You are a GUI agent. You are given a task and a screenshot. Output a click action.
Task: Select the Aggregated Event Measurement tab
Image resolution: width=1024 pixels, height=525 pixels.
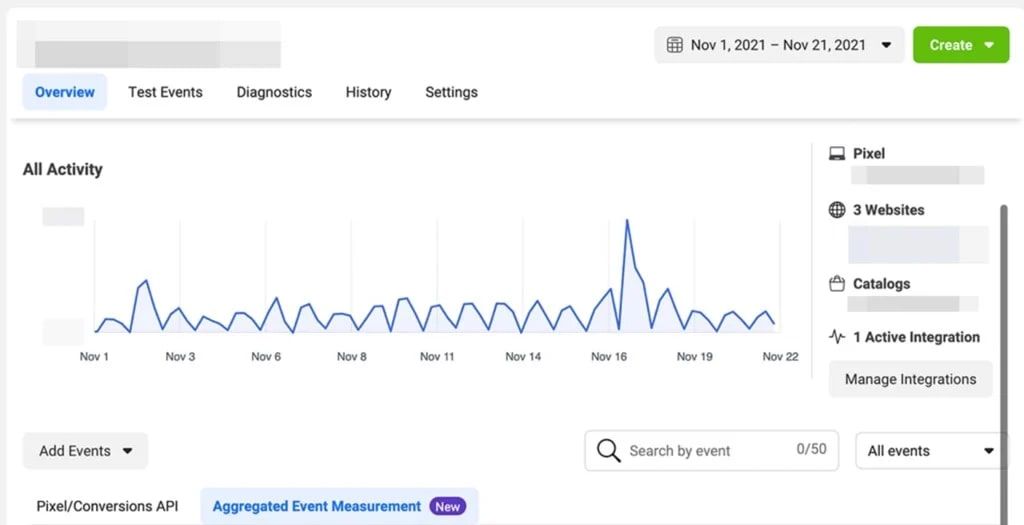[317, 507]
